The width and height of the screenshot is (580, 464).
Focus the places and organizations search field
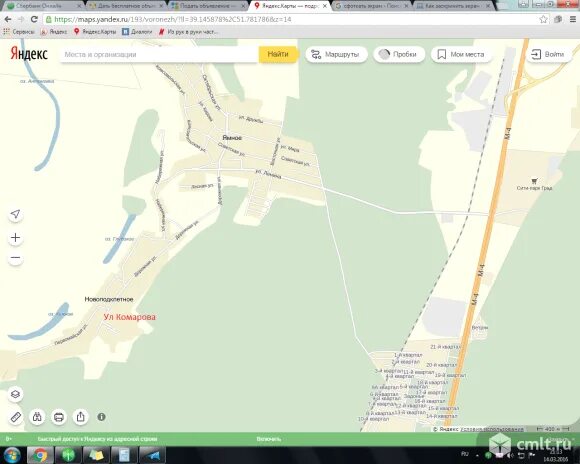159,54
